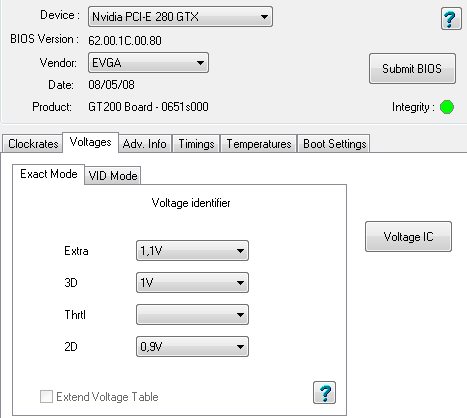Viewport: 467px width, 418px height.
Task: Open the 2D voltage dropdown 0,9V
Action: click(x=192, y=347)
